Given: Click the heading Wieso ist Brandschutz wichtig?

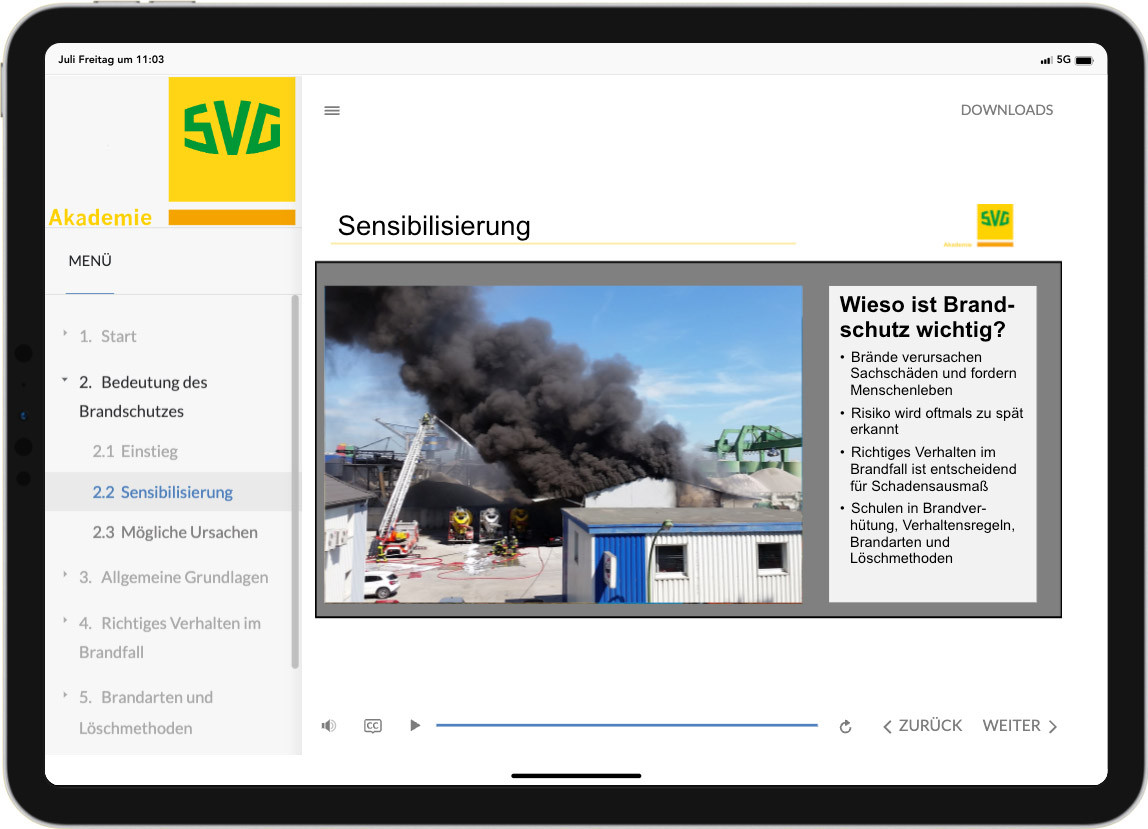Looking at the screenshot, I should click(x=927, y=316).
